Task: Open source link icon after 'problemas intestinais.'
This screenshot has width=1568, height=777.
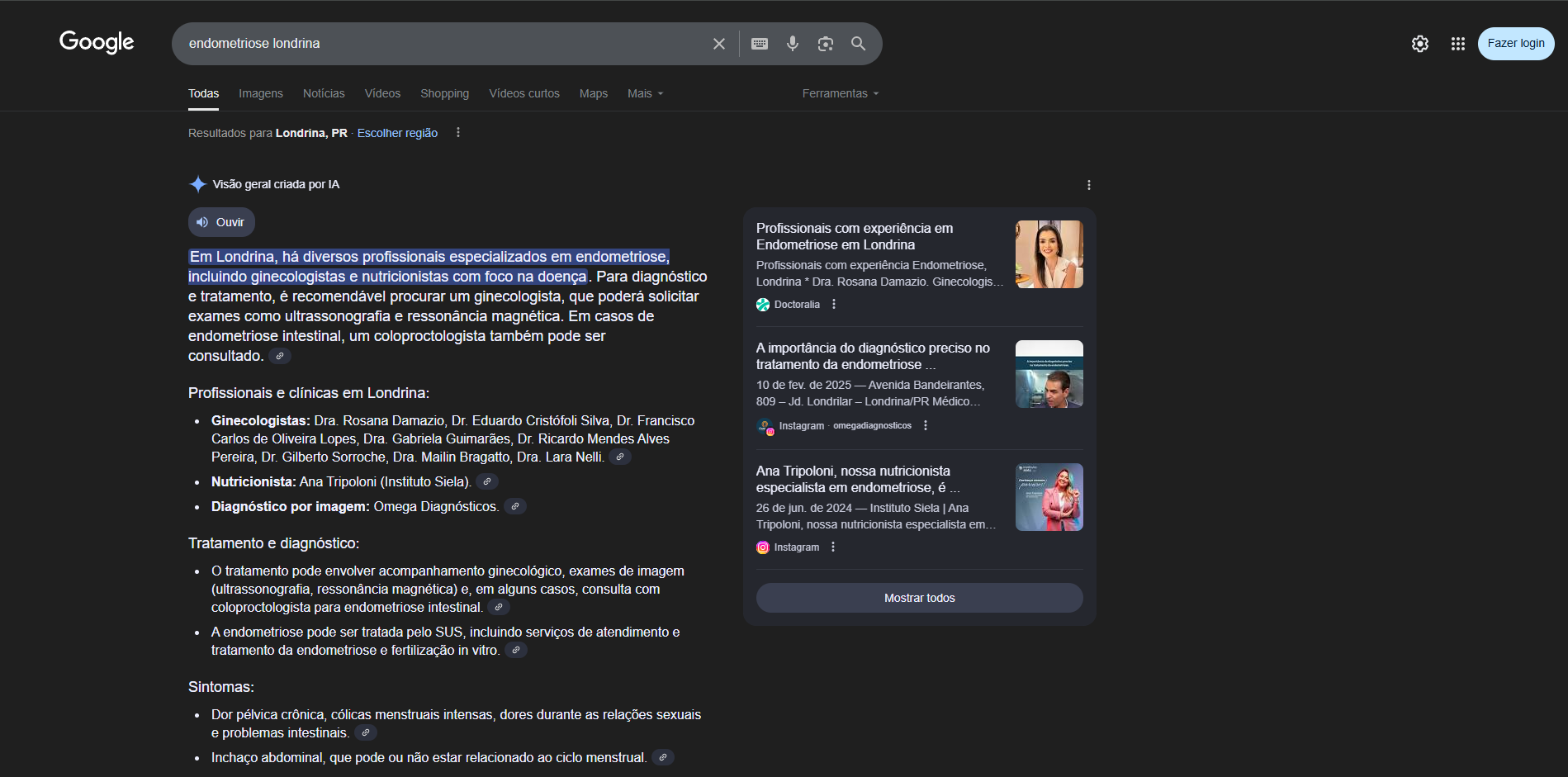Action: [366, 732]
